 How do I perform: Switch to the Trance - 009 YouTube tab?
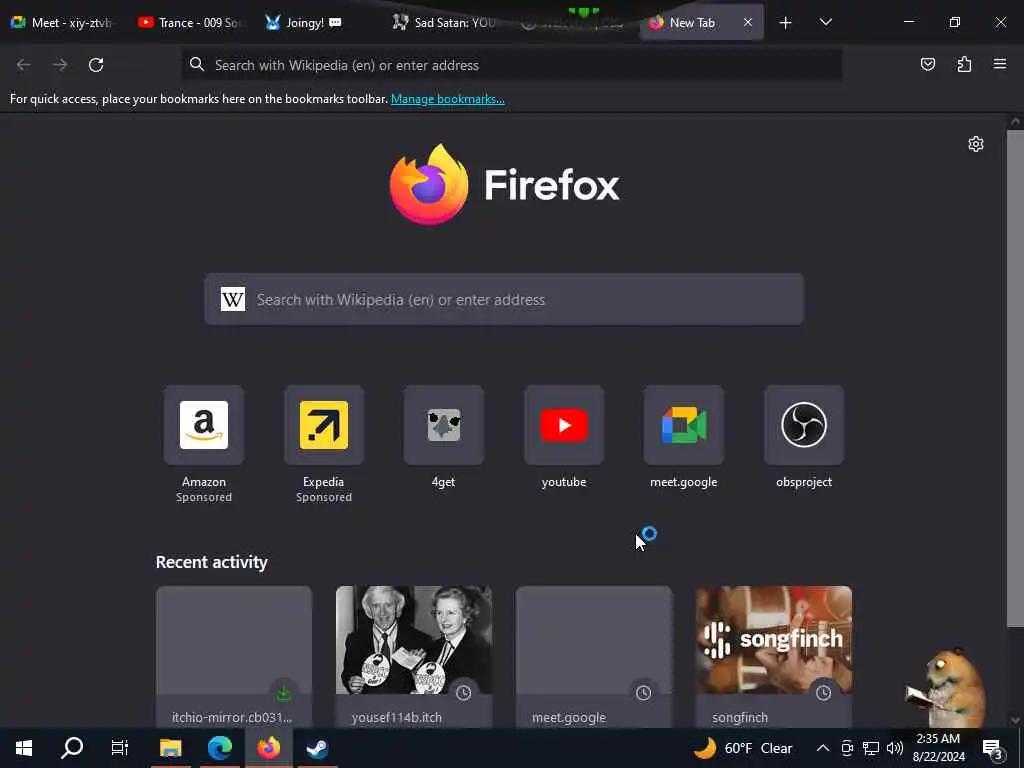coord(189,23)
